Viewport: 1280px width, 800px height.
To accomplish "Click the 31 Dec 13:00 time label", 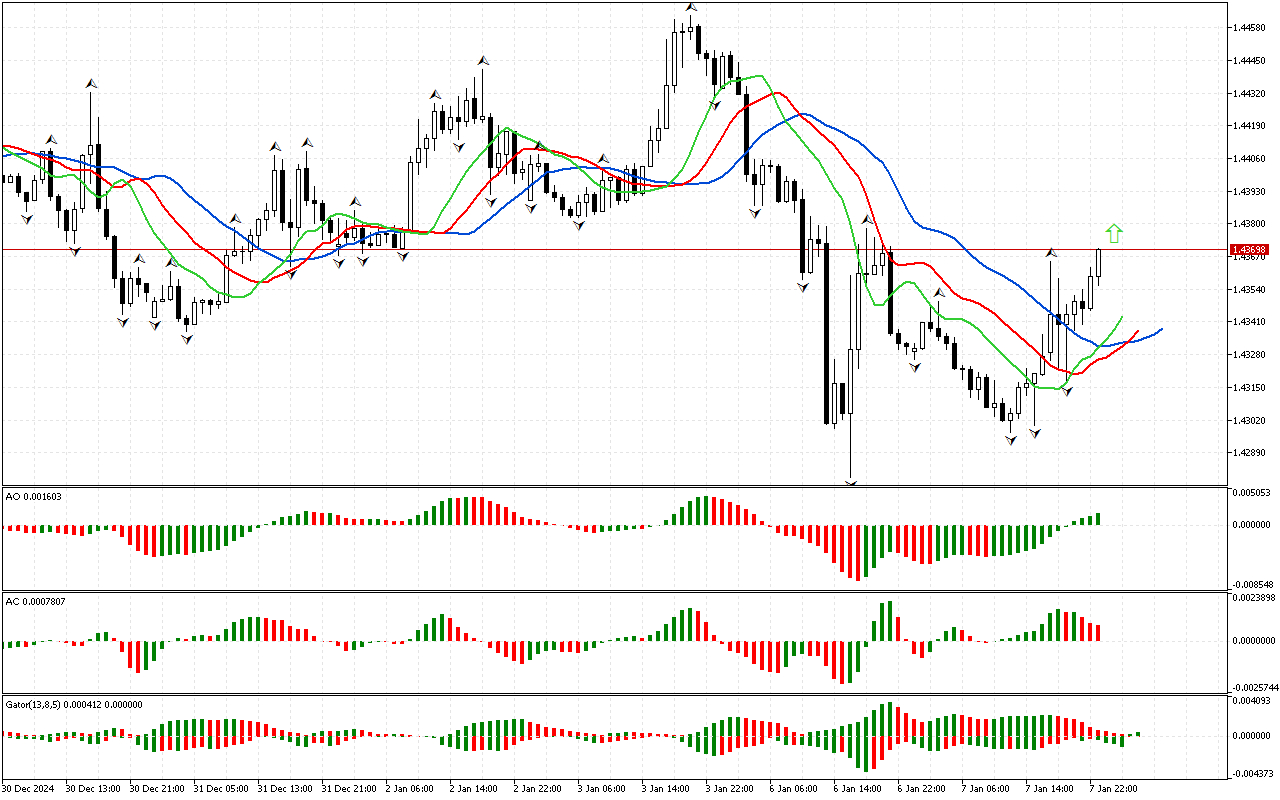I will [285, 789].
